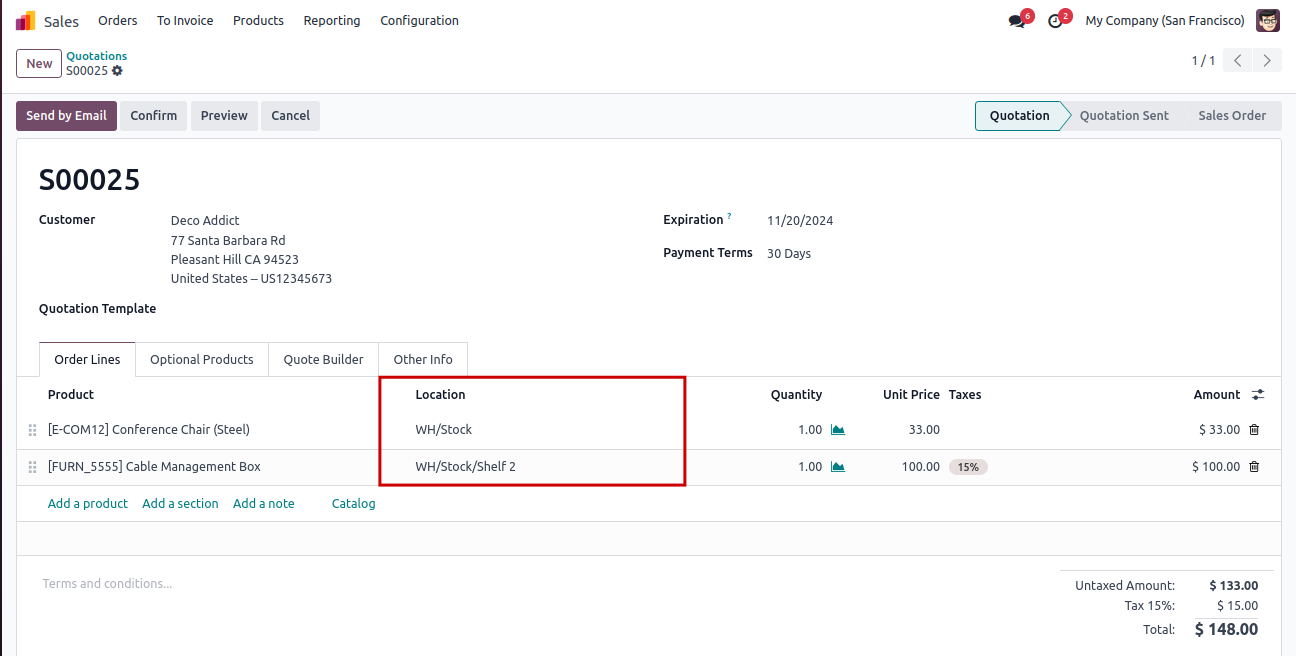Open the Customer field Deco Addict
The height and width of the screenshot is (656, 1296).
(205, 221)
